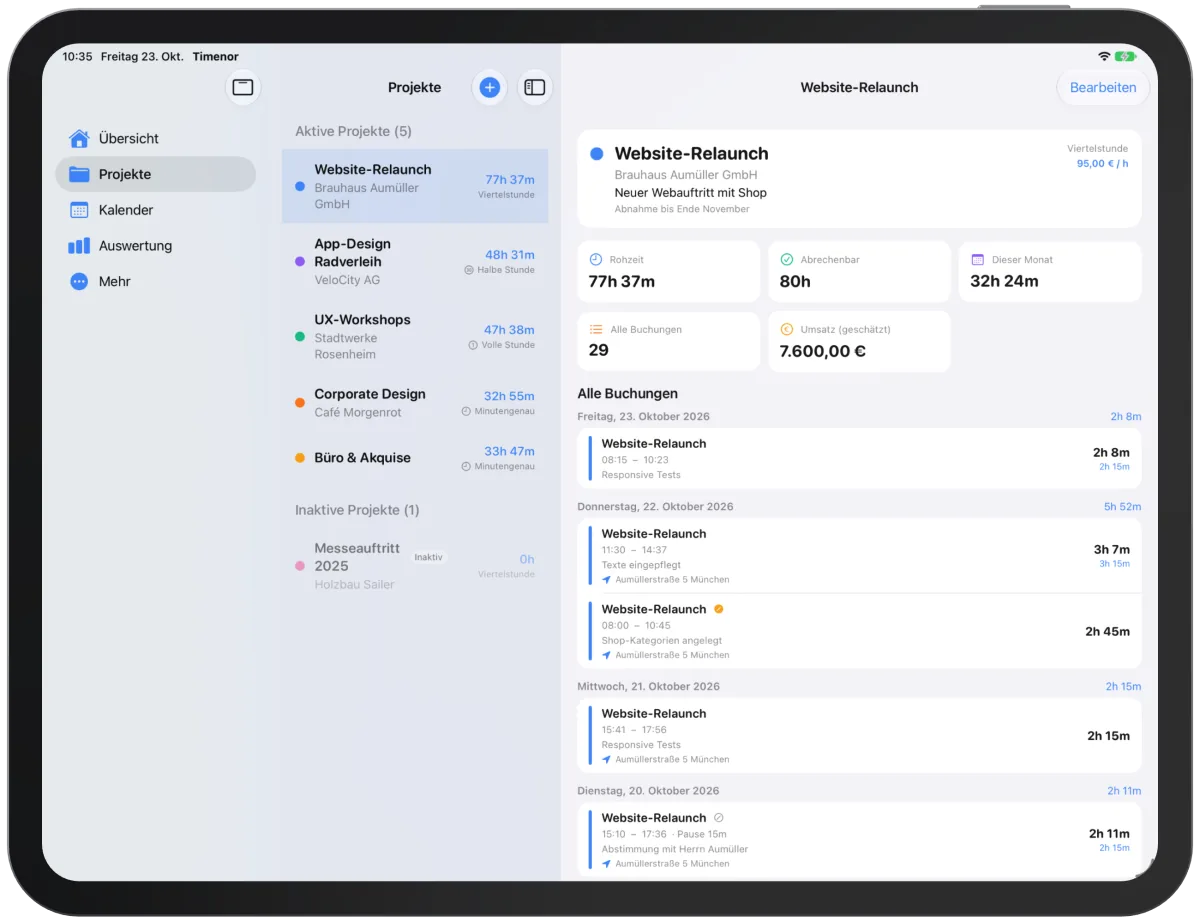This screenshot has width=1200, height=922.
Task: Select Projekte in the sidebar
Action: click(156, 174)
